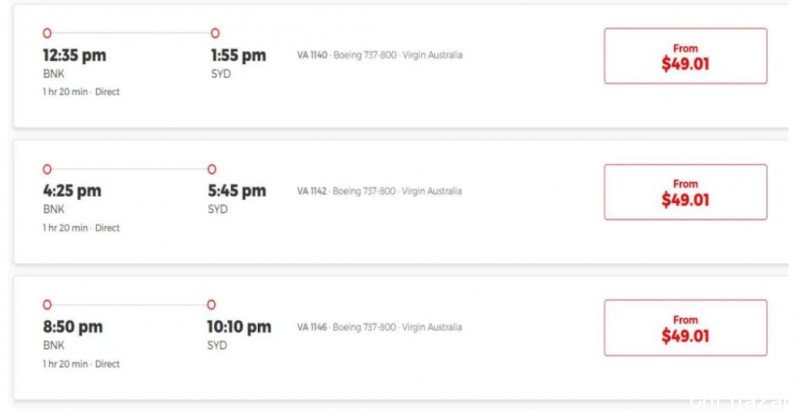Viewport: 800px width, 412px height.
Task: Click departure circle marker above 4:25 pm
Action: click(47, 169)
